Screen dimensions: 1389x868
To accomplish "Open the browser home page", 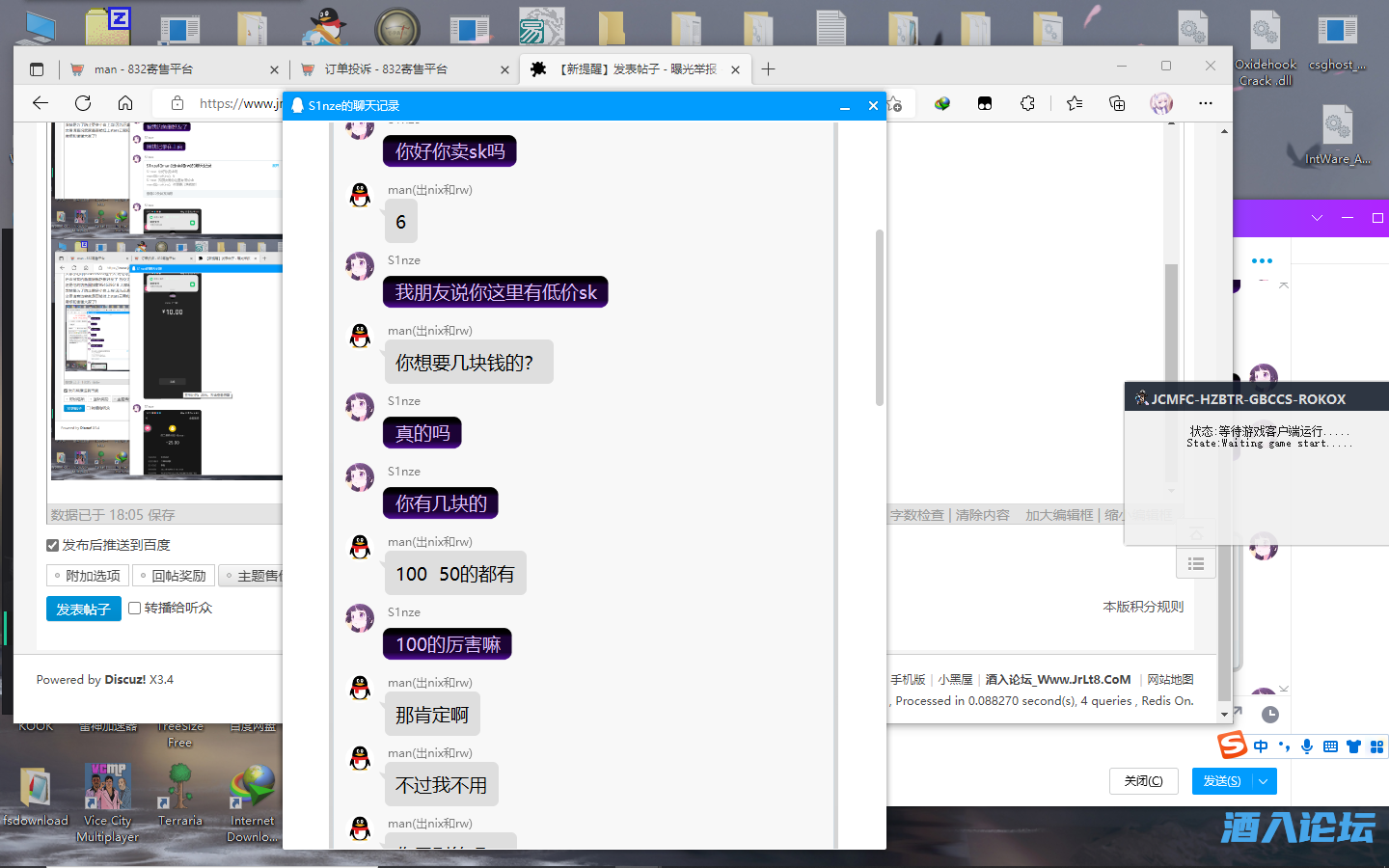I will (x=125, y=103).
